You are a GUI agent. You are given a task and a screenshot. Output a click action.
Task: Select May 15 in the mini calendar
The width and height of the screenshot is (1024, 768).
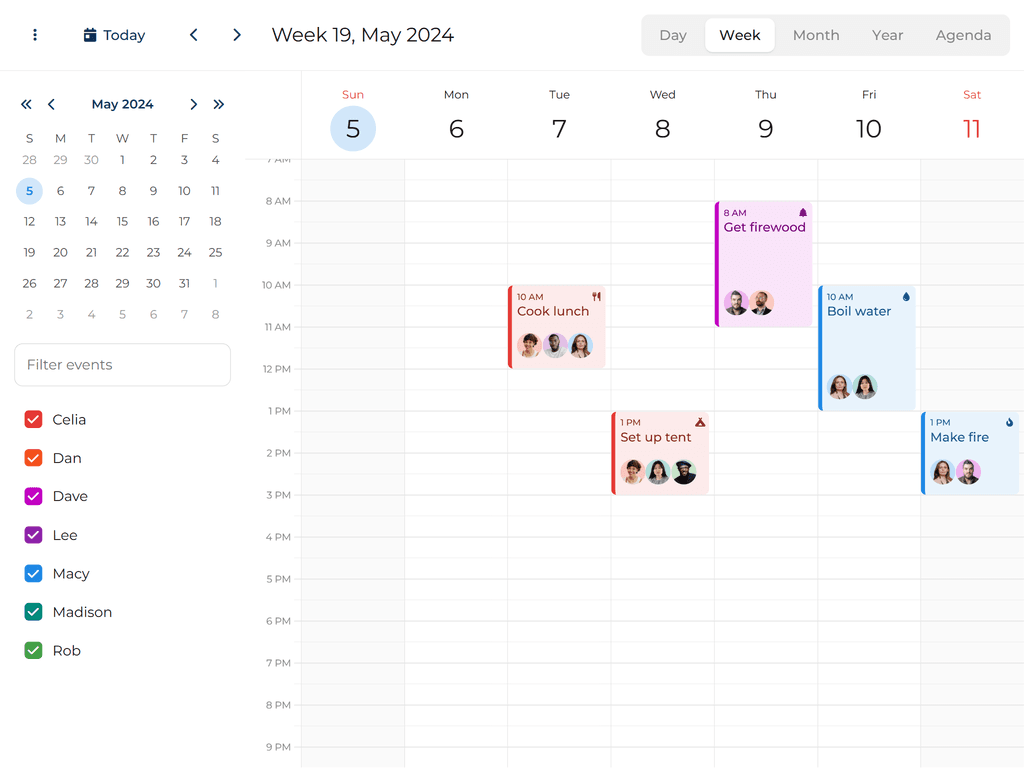(x=122, y=222)
